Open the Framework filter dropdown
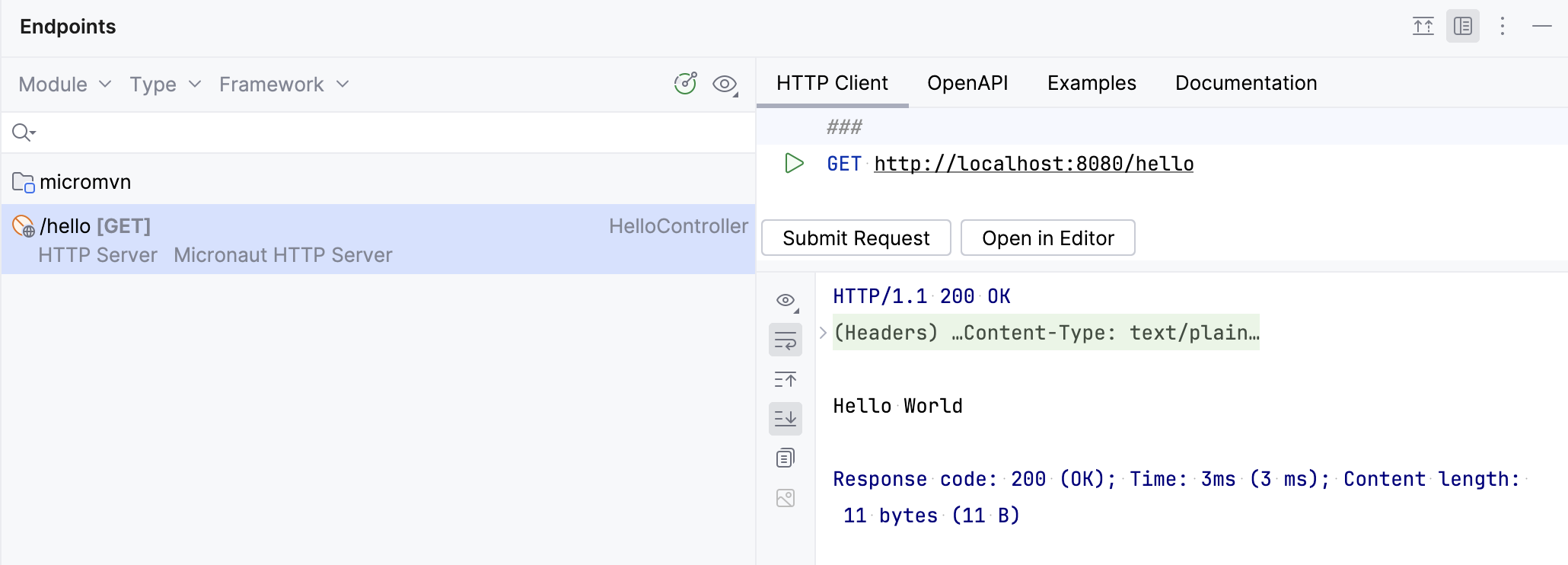1568x565 pixels. (x=283, y=85)
